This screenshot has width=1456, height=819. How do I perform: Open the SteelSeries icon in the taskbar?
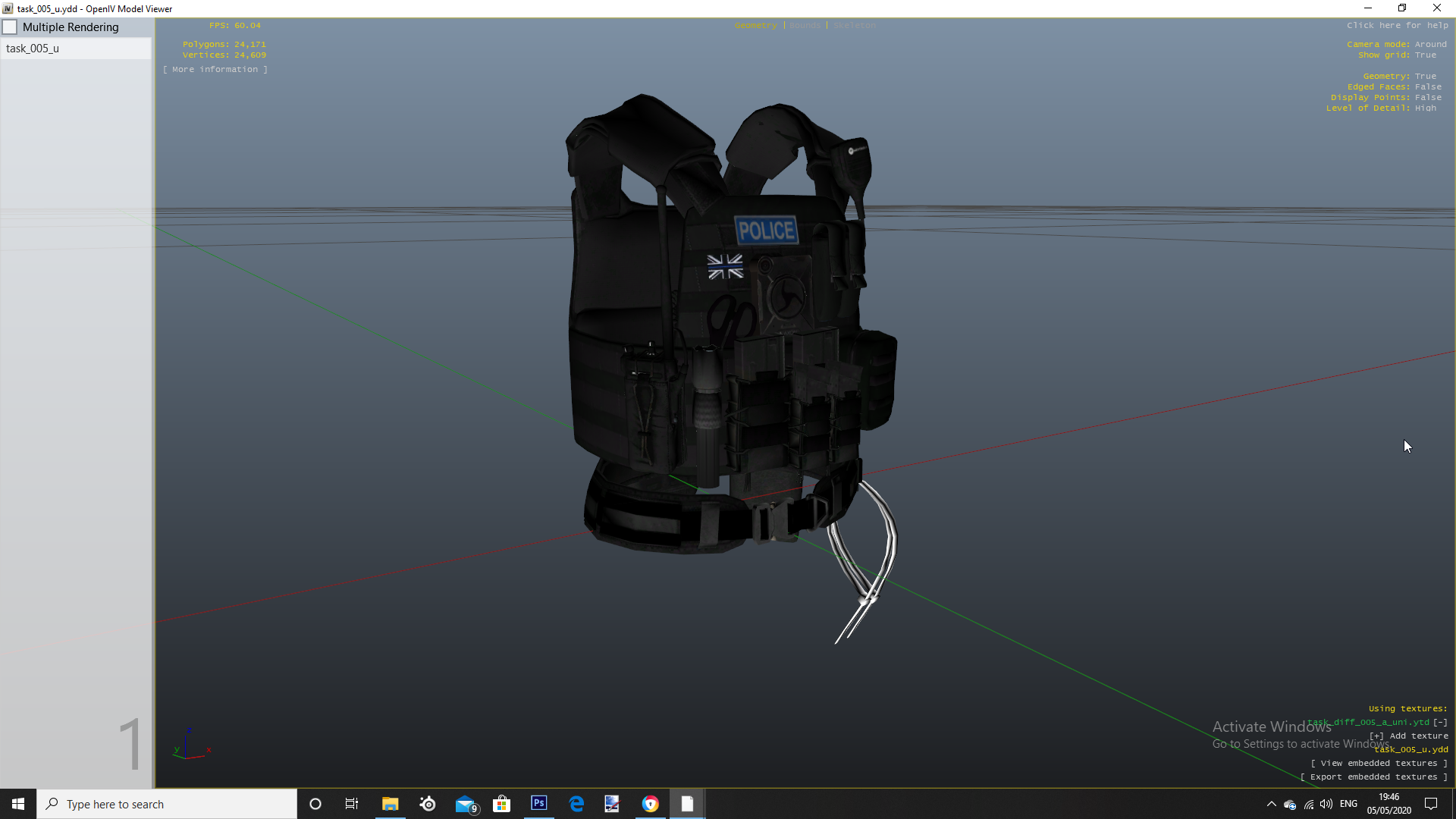(428, 804)
